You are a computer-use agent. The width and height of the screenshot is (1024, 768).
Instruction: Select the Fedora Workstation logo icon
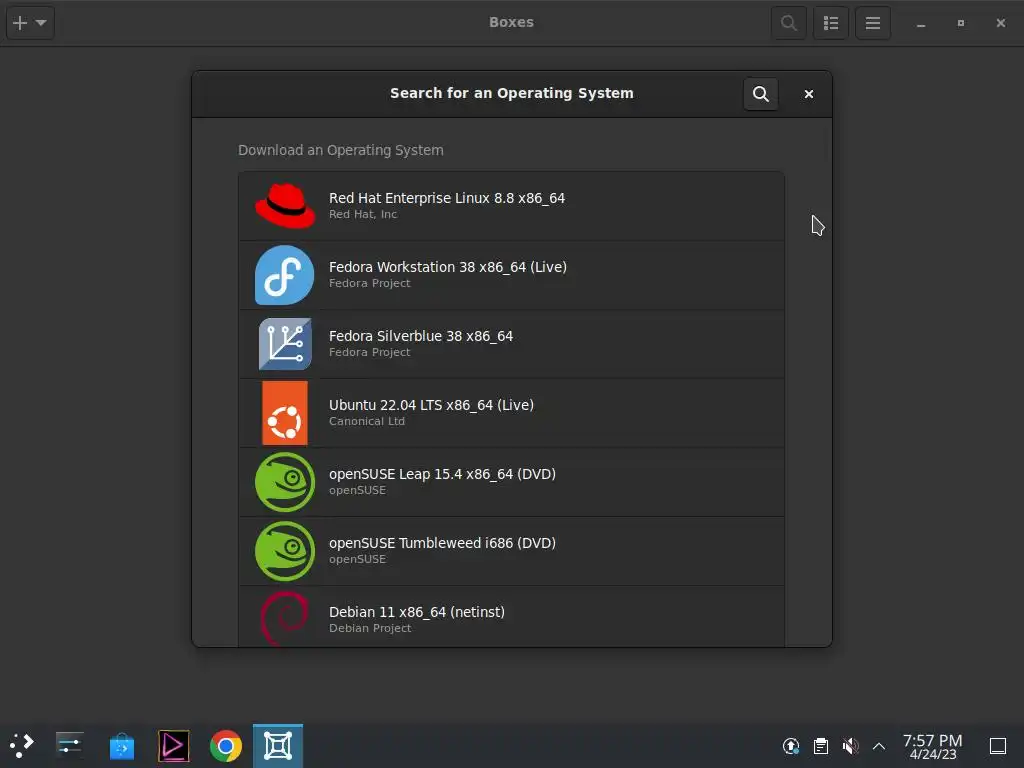point(285,275)
